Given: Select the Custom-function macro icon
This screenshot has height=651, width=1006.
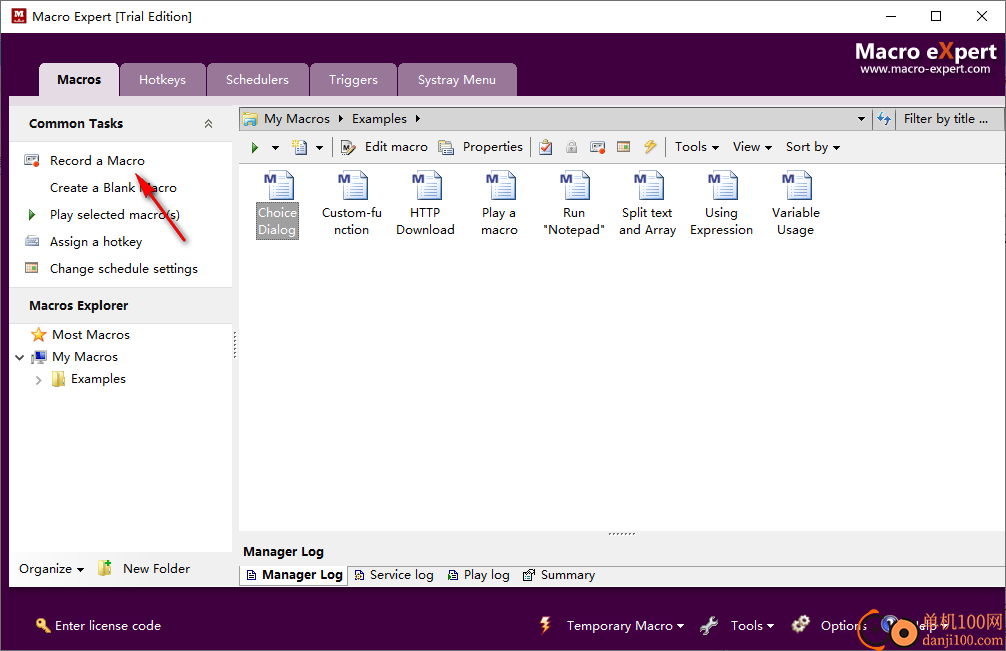Looking at the screenshot, I should click(352, 204).
